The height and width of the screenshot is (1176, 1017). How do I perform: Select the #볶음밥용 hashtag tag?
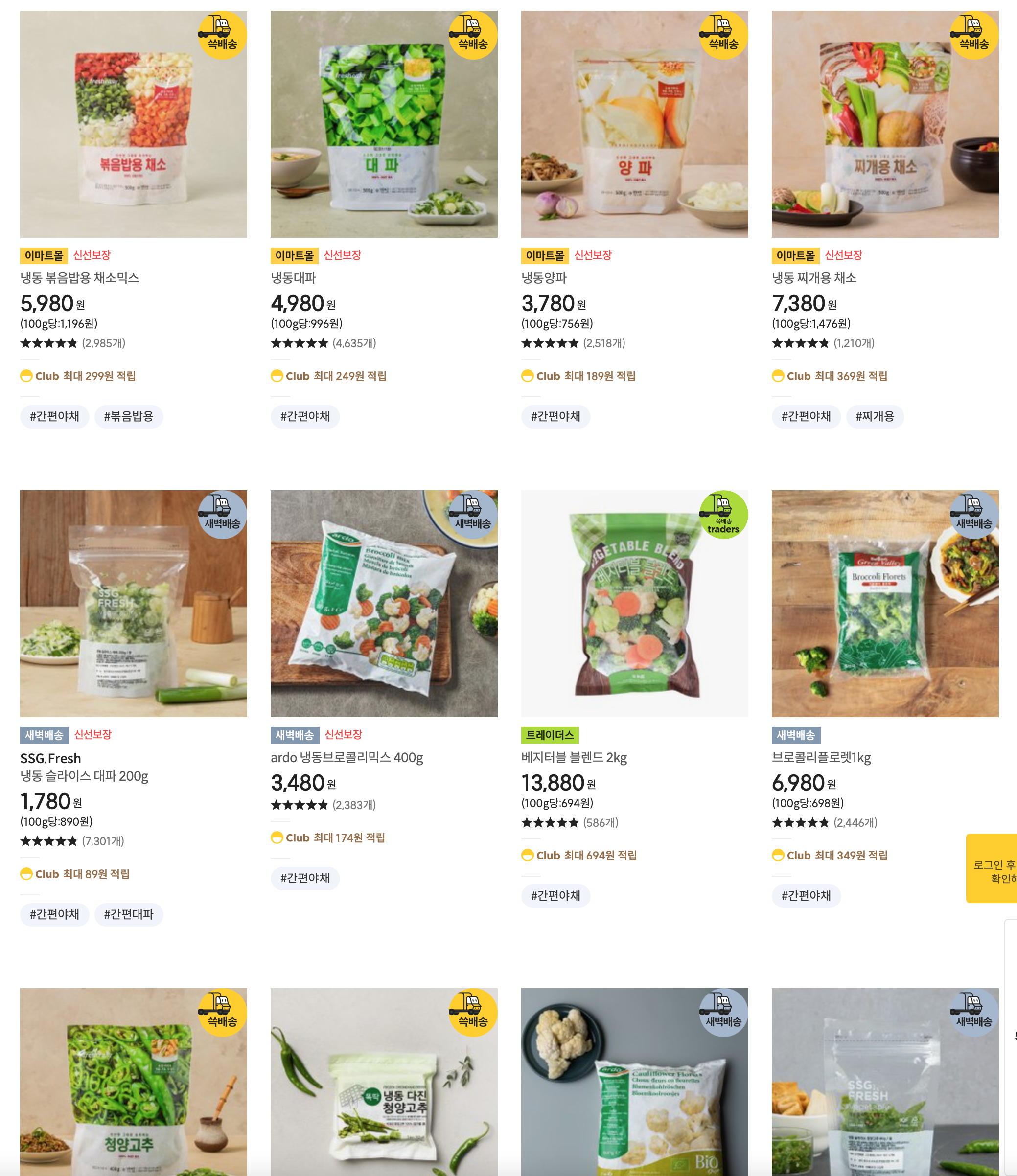point(129,417)
